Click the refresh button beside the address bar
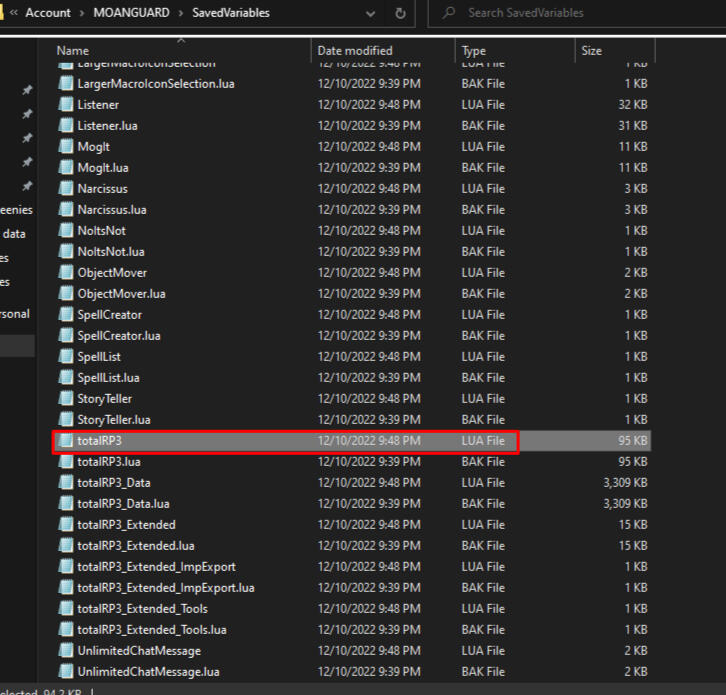 (400, 13)
